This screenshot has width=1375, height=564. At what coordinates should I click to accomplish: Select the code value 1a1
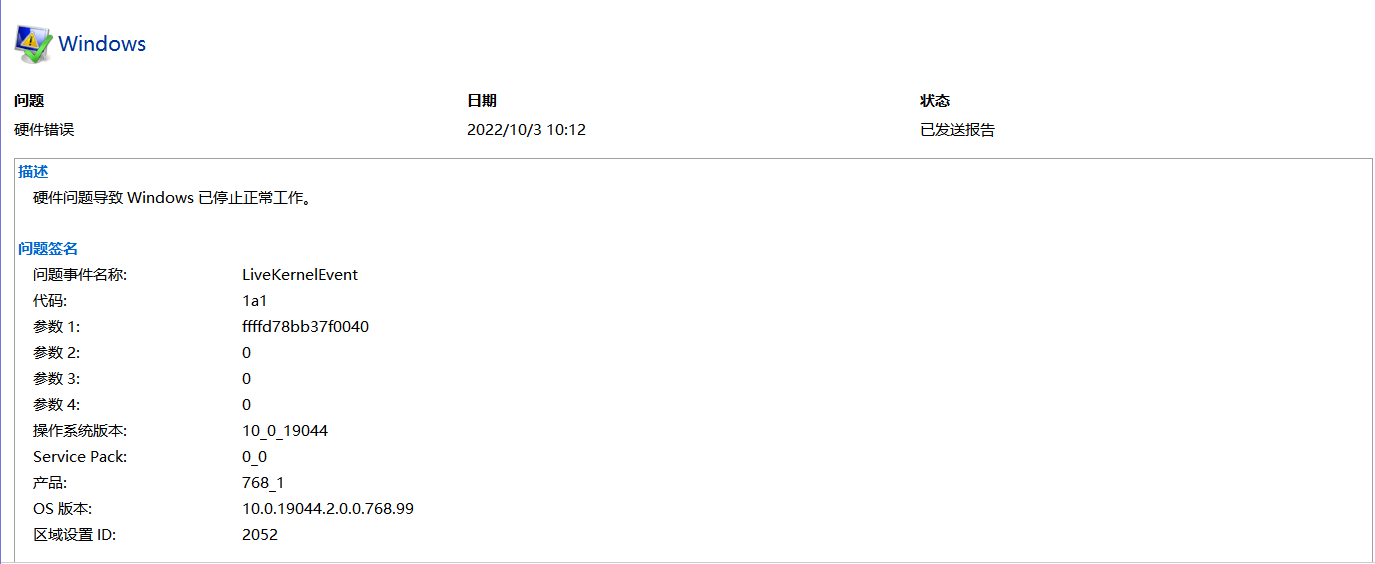(x=255, y=301)
